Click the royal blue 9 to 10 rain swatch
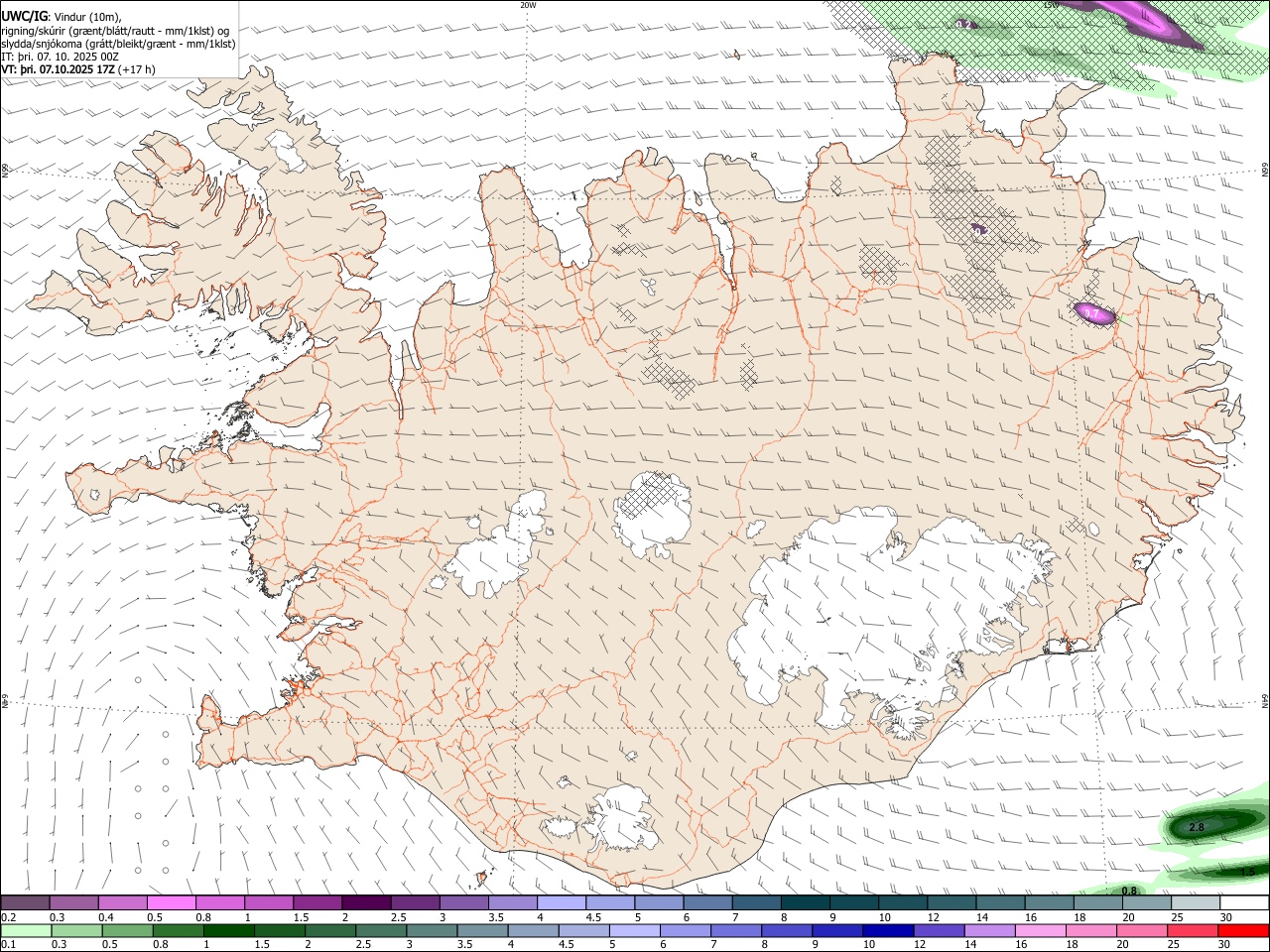This screenshot has height=952, width=1270. point(838,930)
